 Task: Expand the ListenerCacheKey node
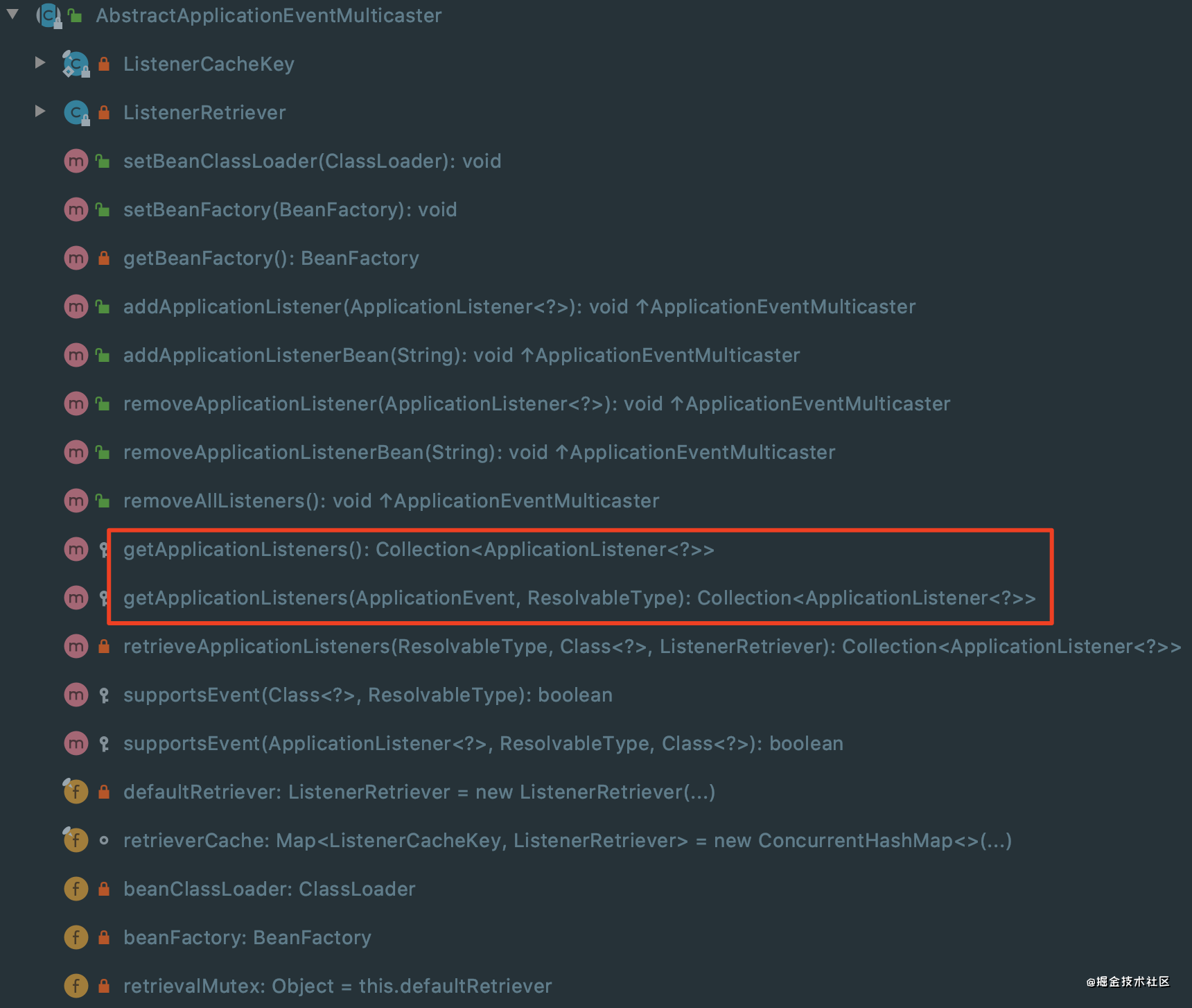click(40, 62)
